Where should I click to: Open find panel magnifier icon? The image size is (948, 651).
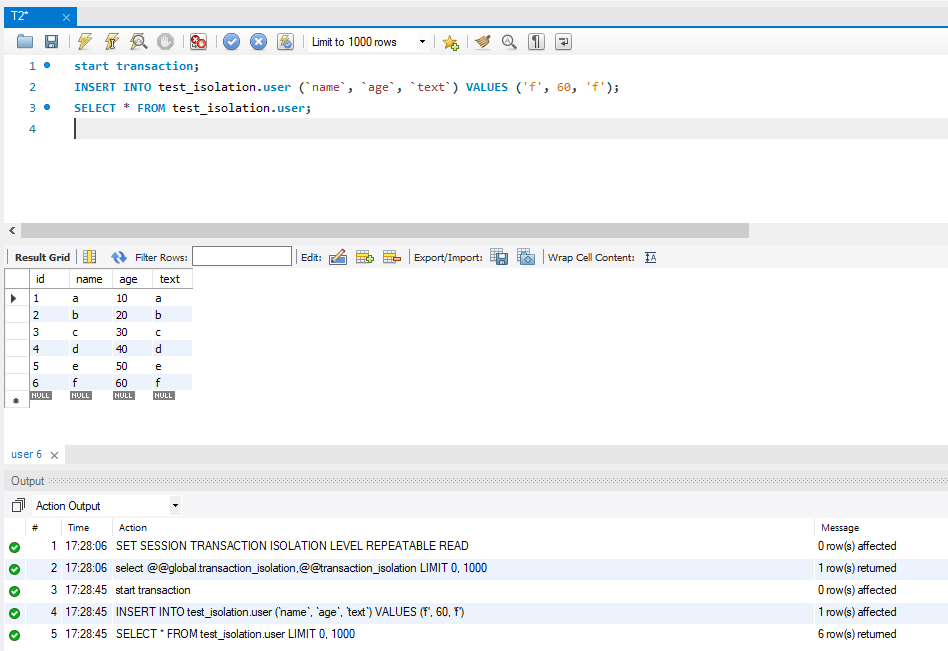pos(509,42)
